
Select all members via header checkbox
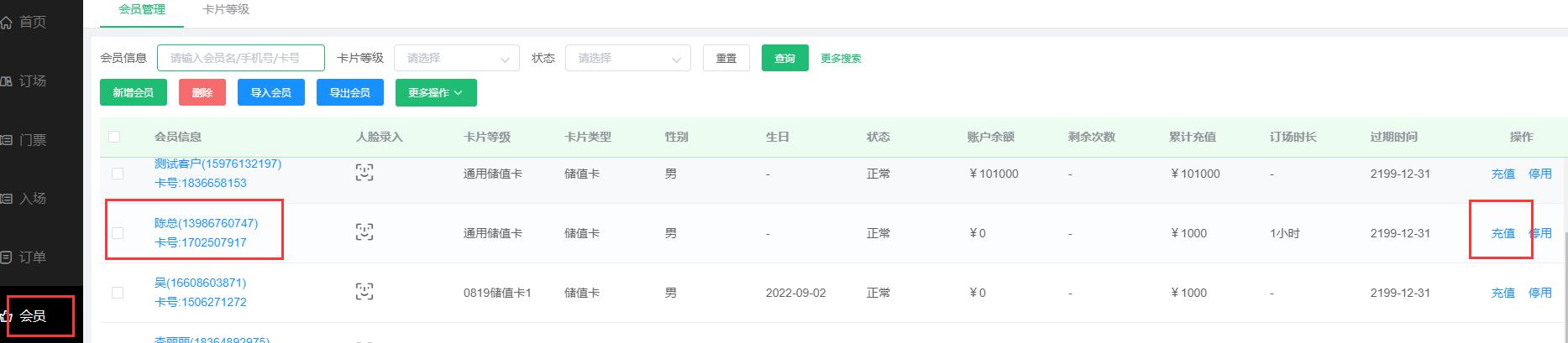114,137
